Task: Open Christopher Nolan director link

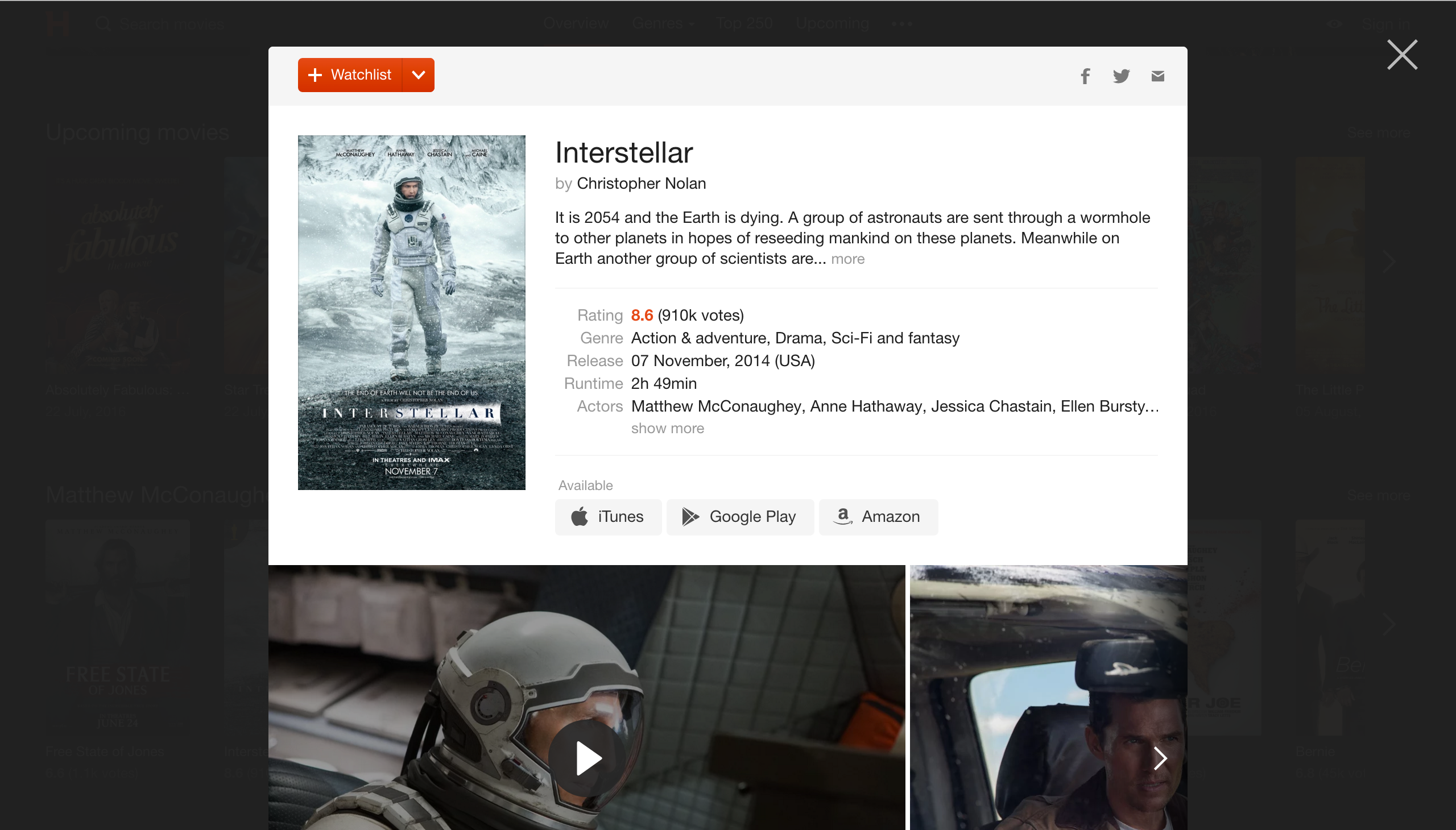Action: click(641, 184)
